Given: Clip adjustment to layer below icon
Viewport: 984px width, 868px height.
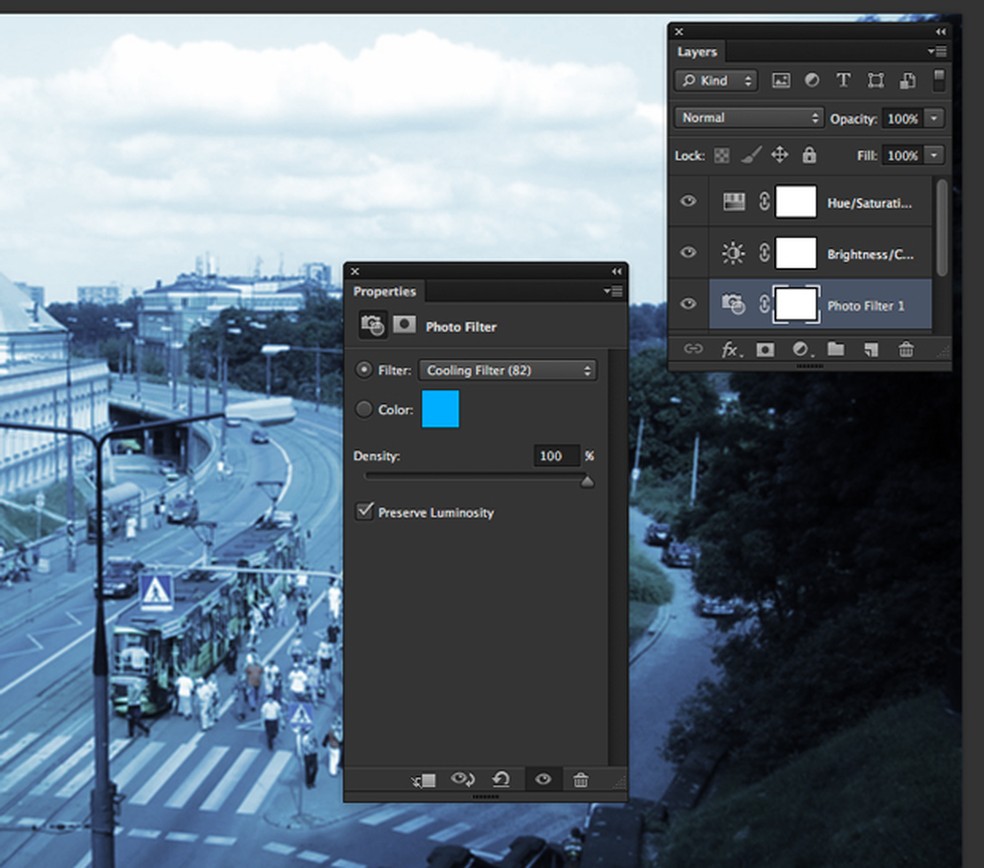Looking at the screenshot, I should (423, 780).
